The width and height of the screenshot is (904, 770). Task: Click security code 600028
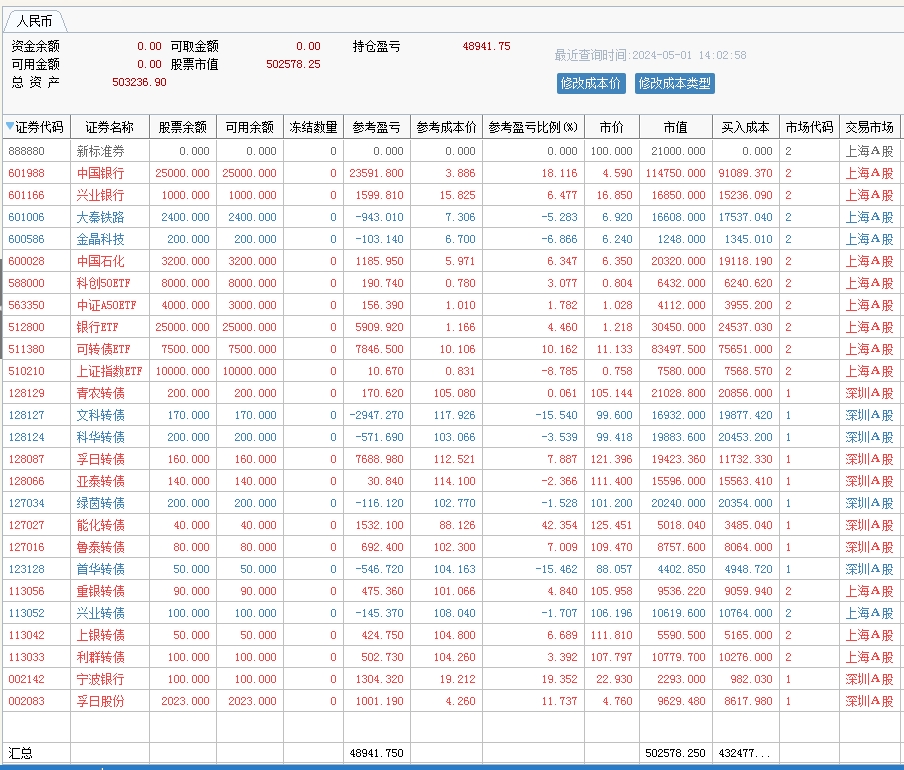tap(27, 261)
